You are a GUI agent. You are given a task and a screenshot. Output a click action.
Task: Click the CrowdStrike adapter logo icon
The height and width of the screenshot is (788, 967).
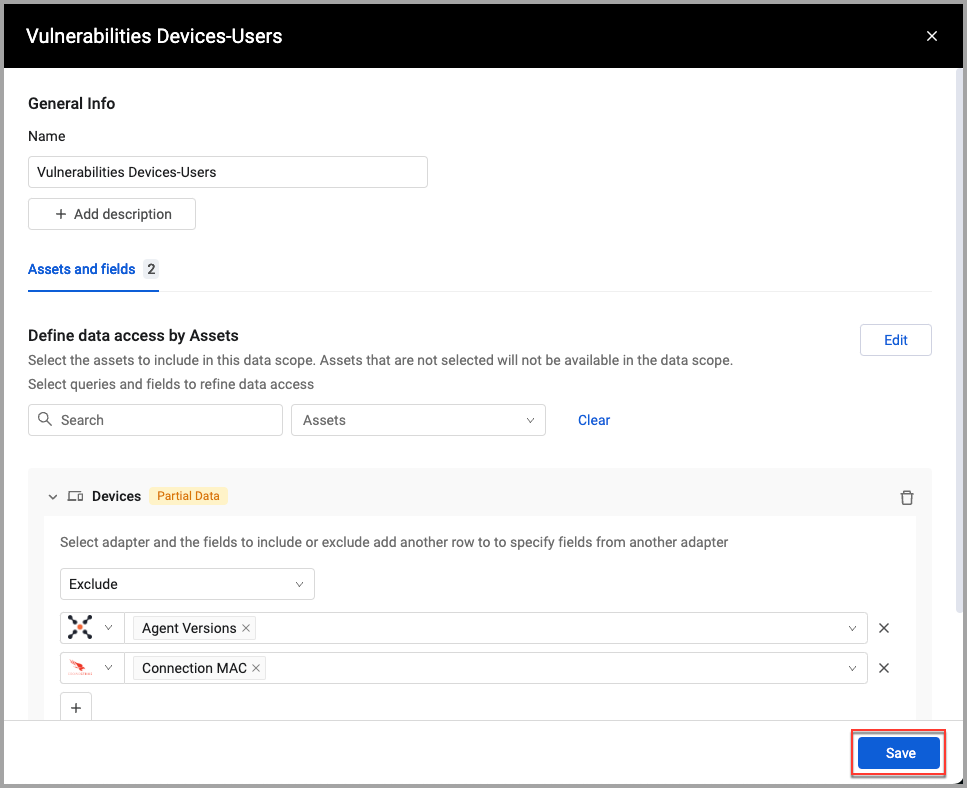coord(78,668)
